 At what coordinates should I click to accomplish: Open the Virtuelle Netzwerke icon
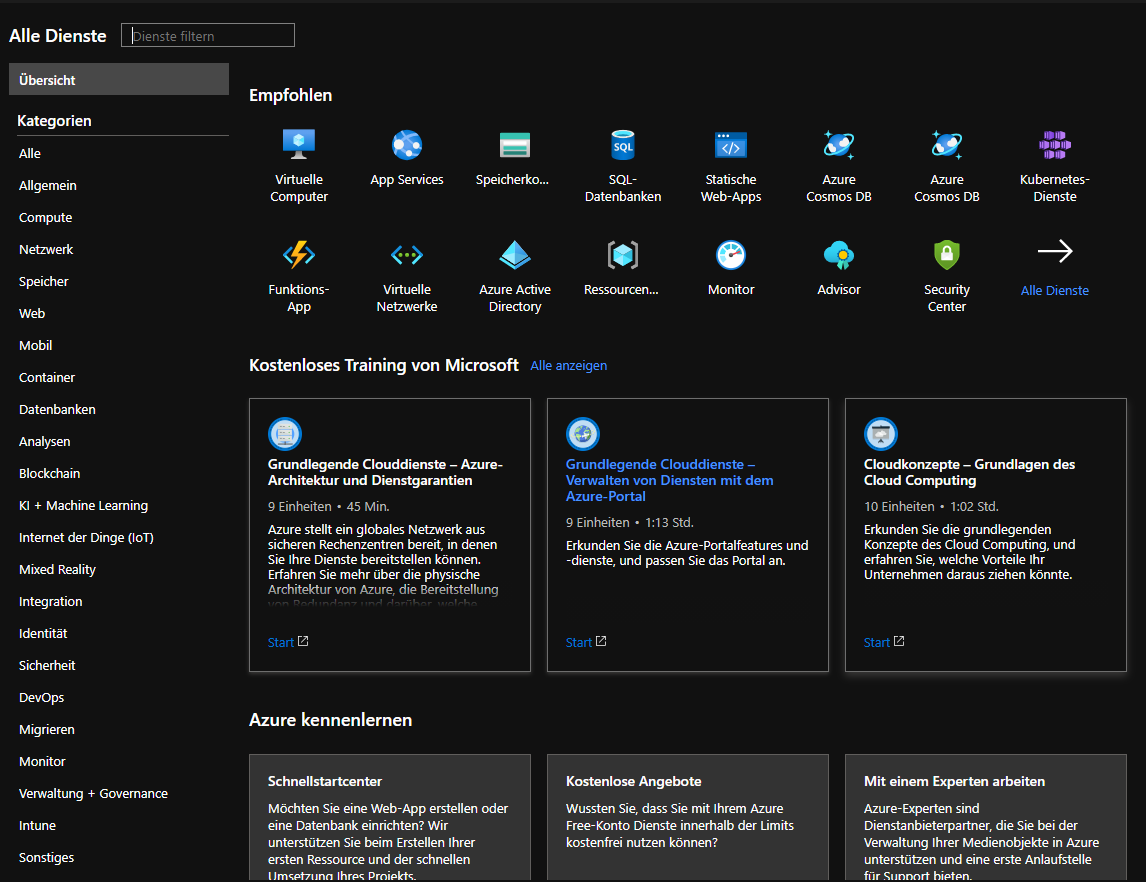click(x=407, y=255)
